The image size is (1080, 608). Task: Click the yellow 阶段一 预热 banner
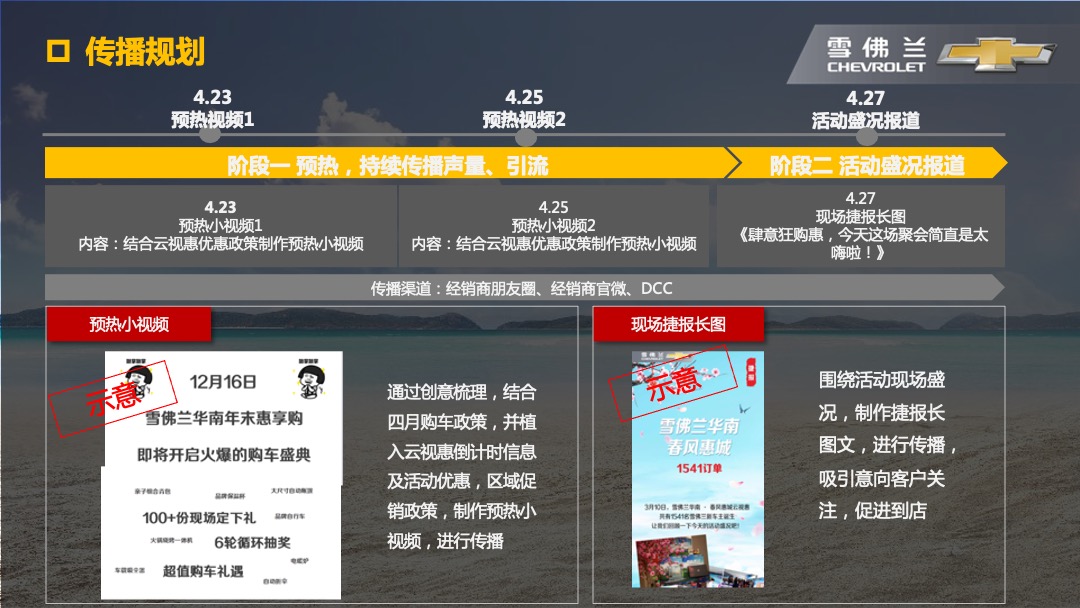coord(386,164)
